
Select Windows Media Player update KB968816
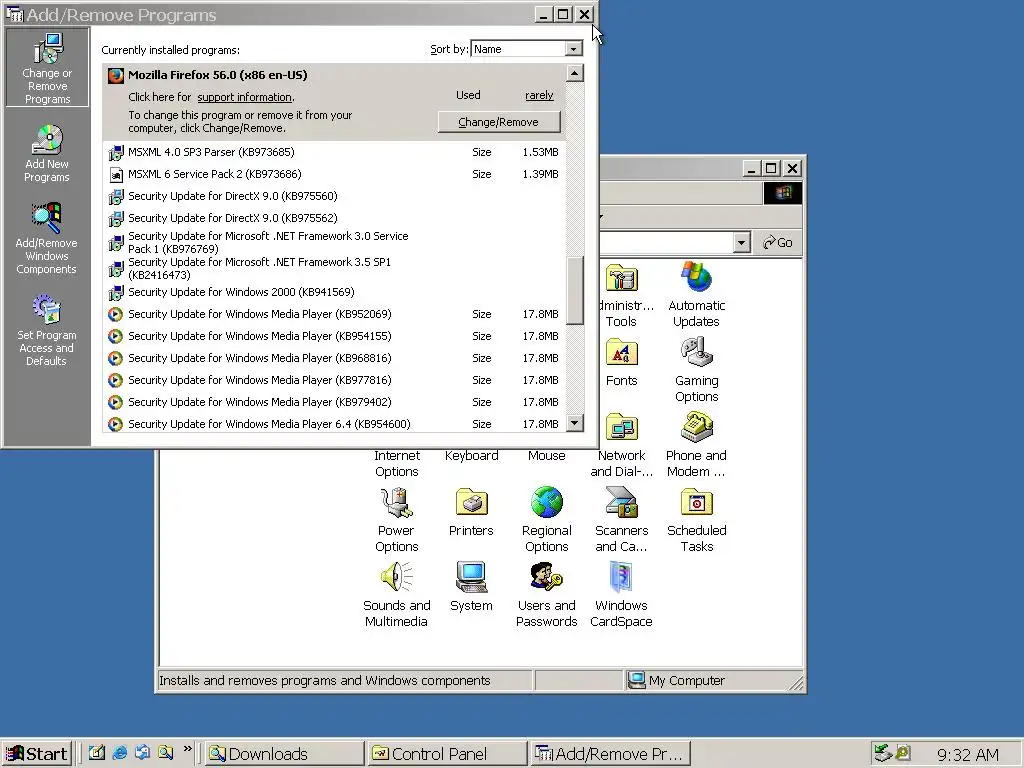[x=334, y=358]
